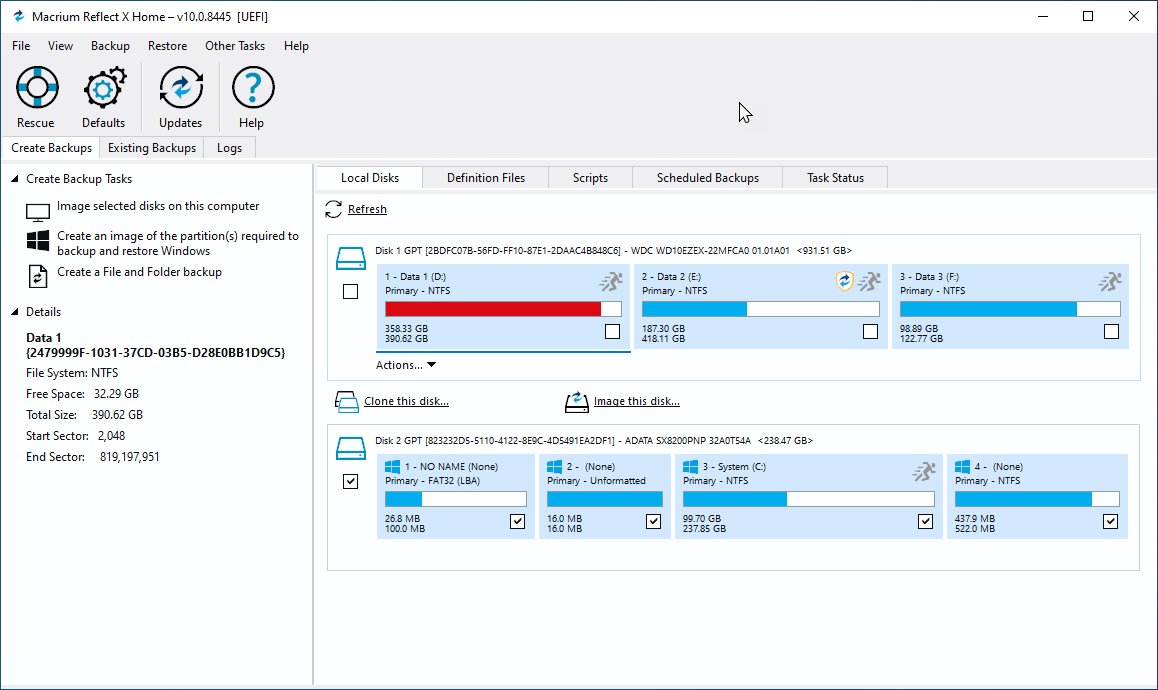Click the monitor icon for imaging selected disks

pyautogui.click(x=38, y=213)
